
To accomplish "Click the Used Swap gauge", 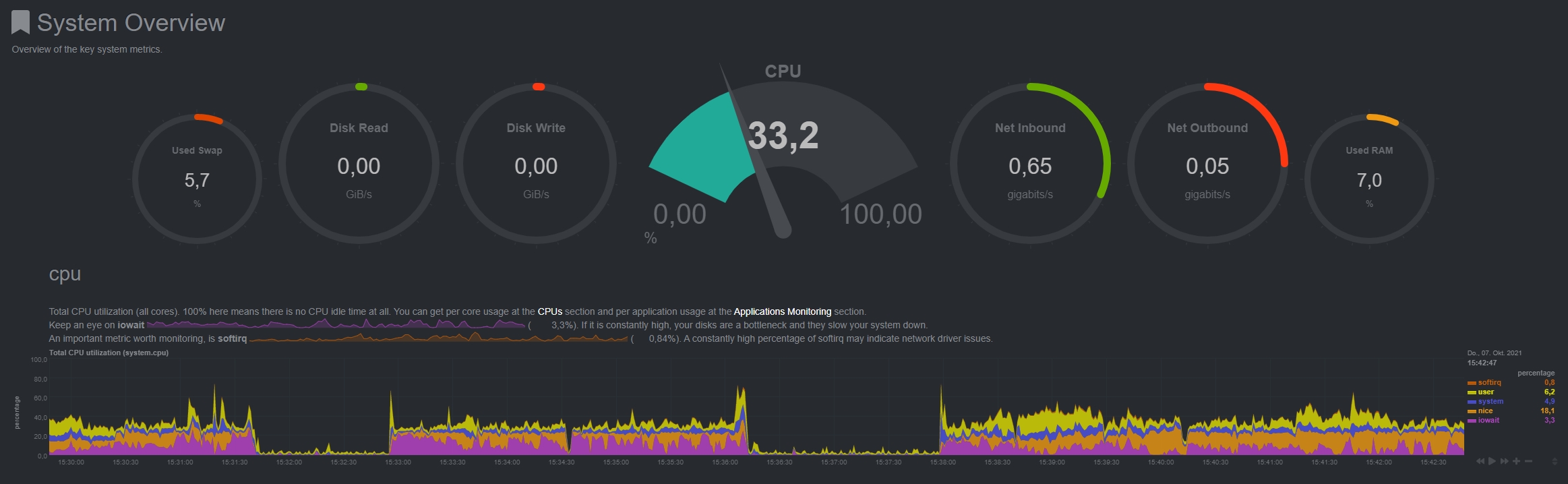I will point(197,179).
